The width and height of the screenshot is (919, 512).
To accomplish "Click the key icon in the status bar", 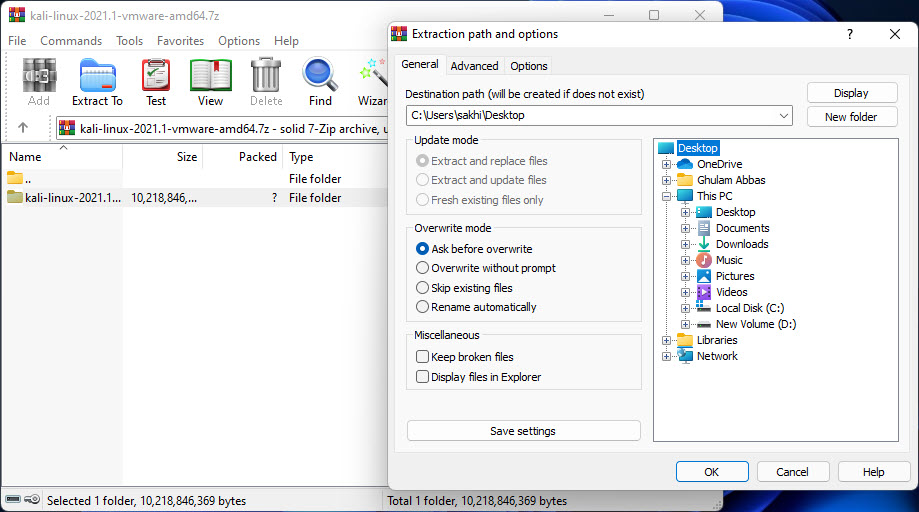I will (32, 500).
